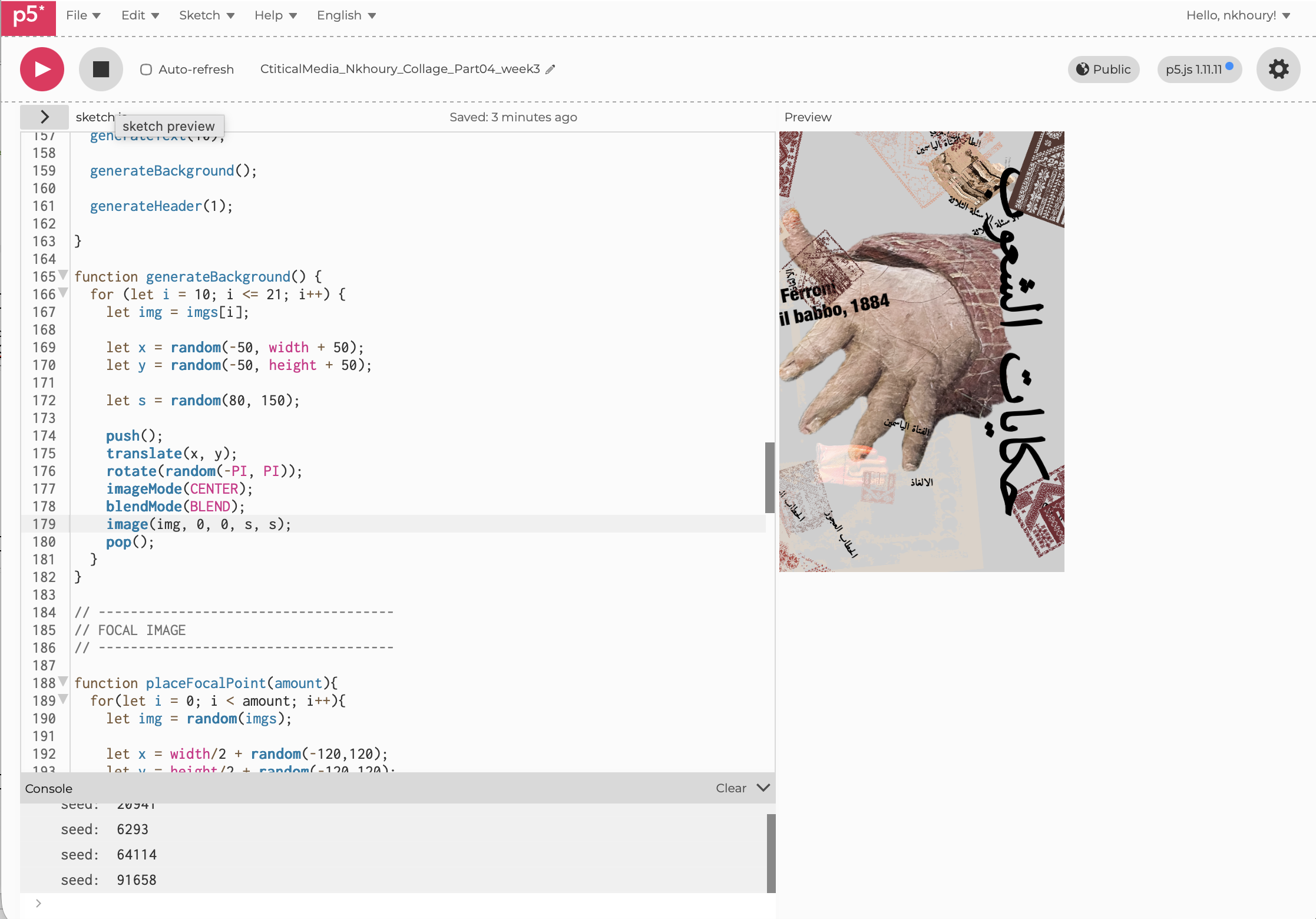Click generateHeader(1); on line 161

point(161,206)
